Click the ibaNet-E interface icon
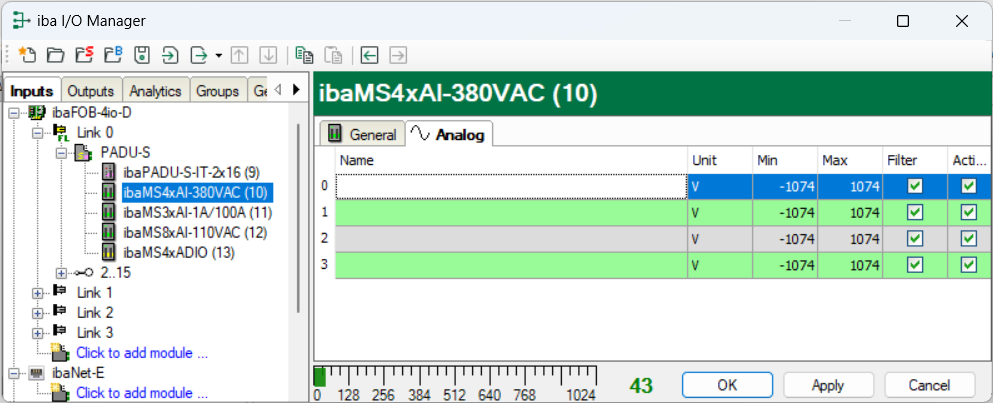This screenshot has width=993, height=403. coord(37,373)
